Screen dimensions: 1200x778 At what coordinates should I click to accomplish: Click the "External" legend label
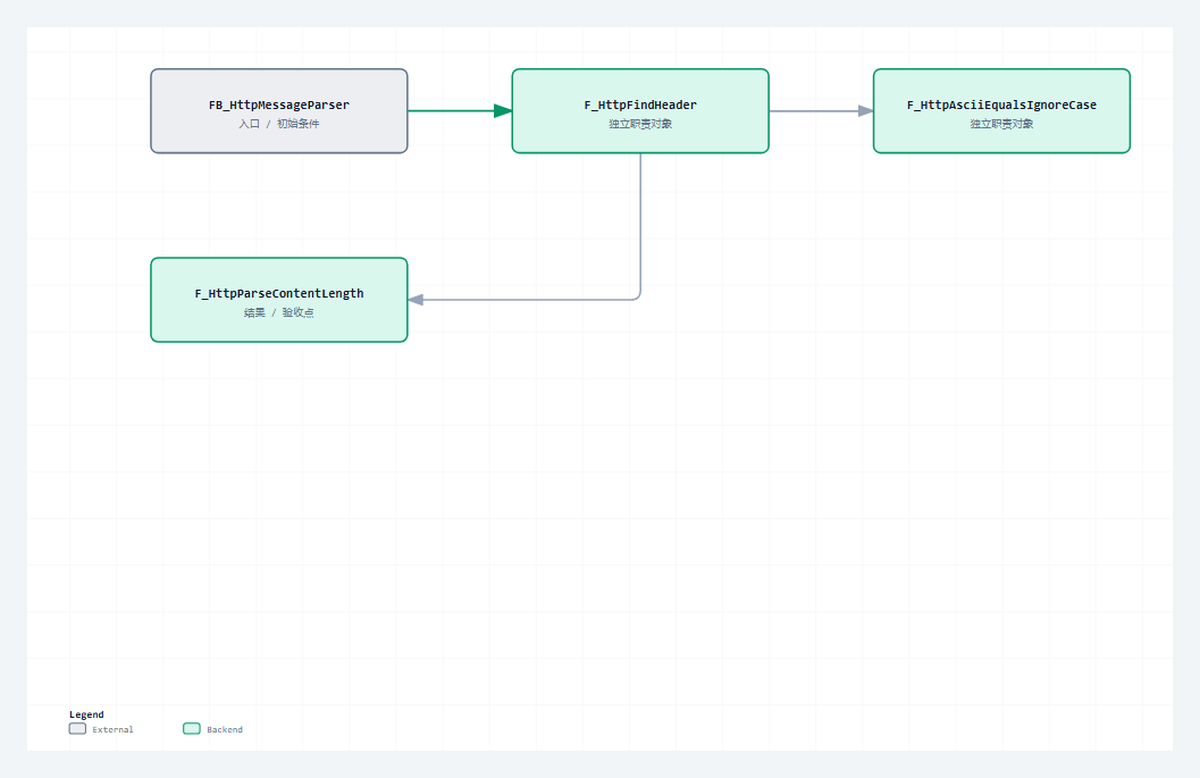[x=113, y=730]
